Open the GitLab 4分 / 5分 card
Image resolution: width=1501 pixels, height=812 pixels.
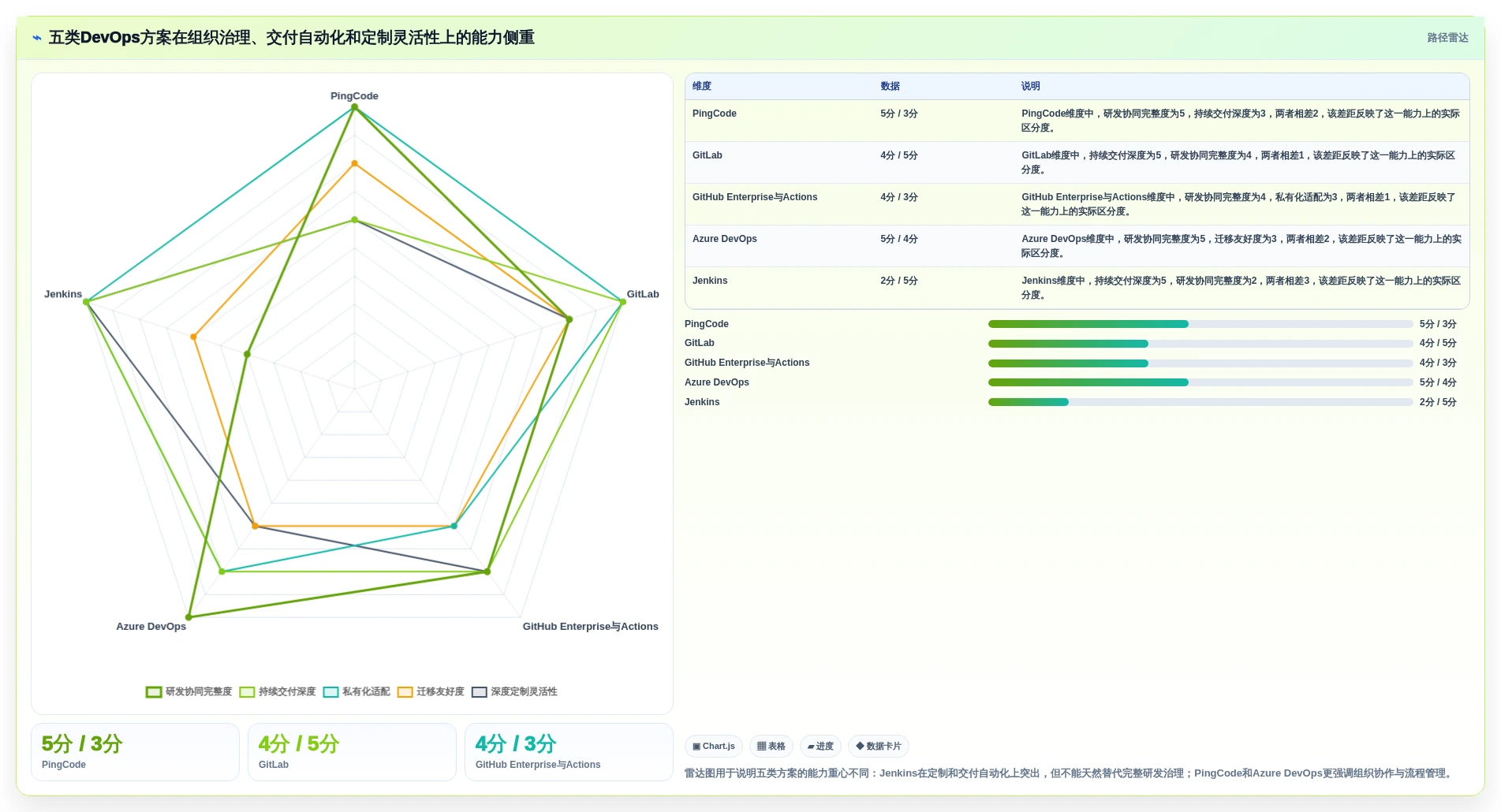click(x=352, y=752)
